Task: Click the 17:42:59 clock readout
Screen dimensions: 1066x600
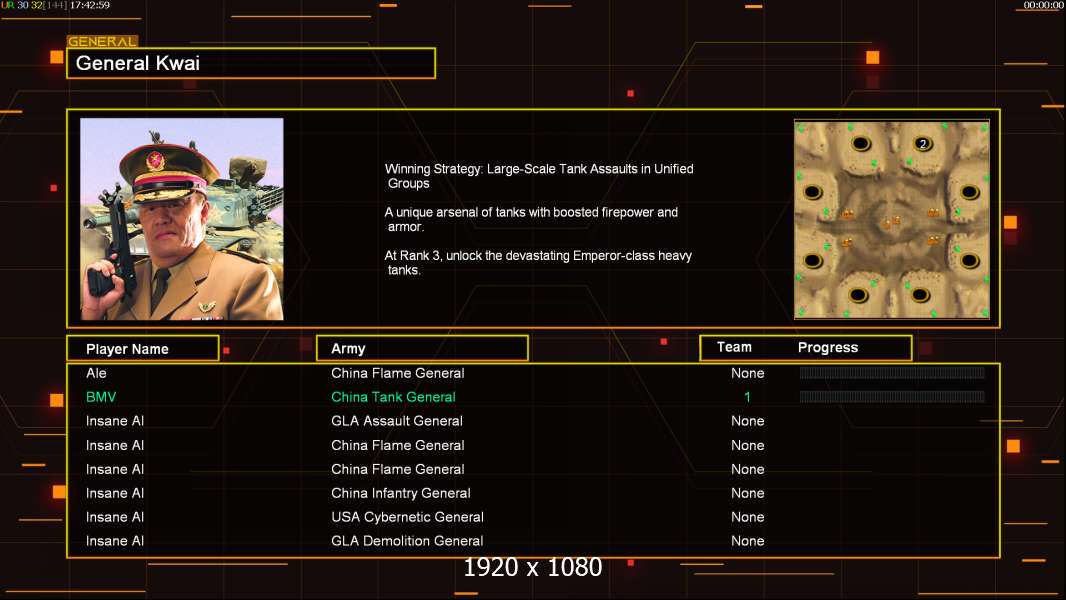Action: 90,5
